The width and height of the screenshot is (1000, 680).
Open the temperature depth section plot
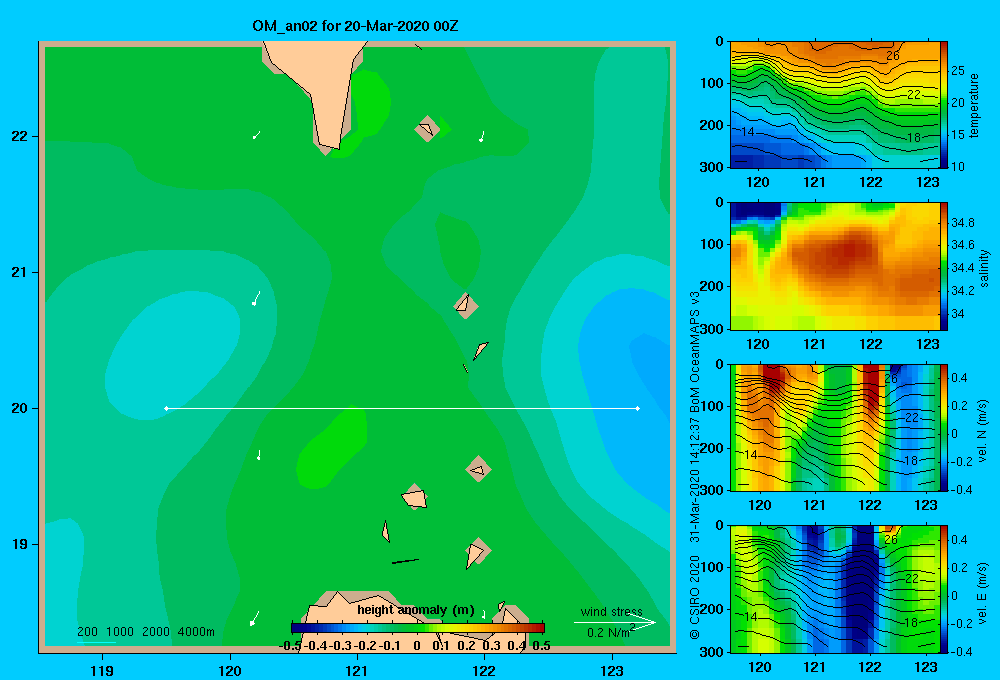835,105
